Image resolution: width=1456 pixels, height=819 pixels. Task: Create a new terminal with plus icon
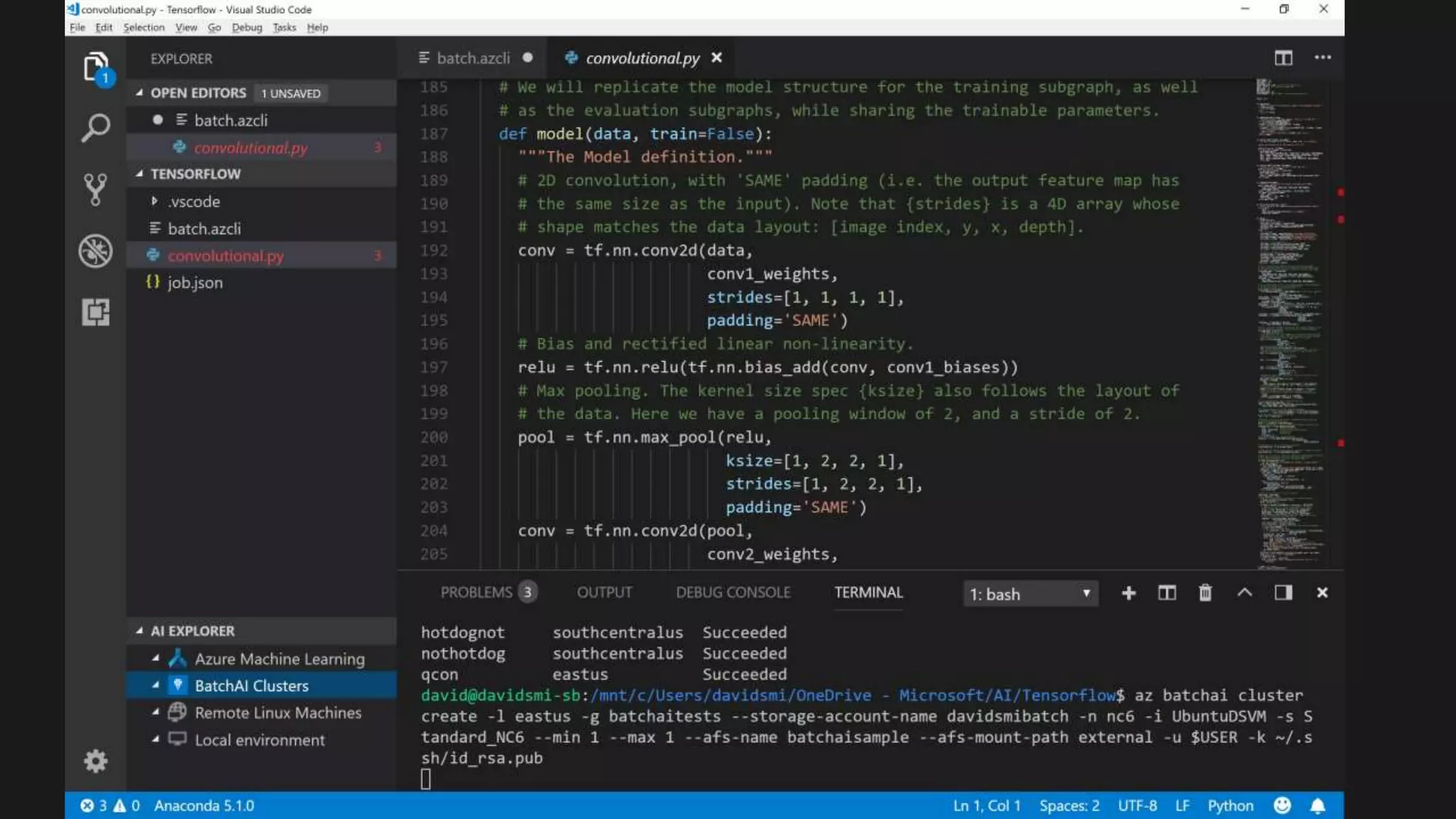(1128, 593)
